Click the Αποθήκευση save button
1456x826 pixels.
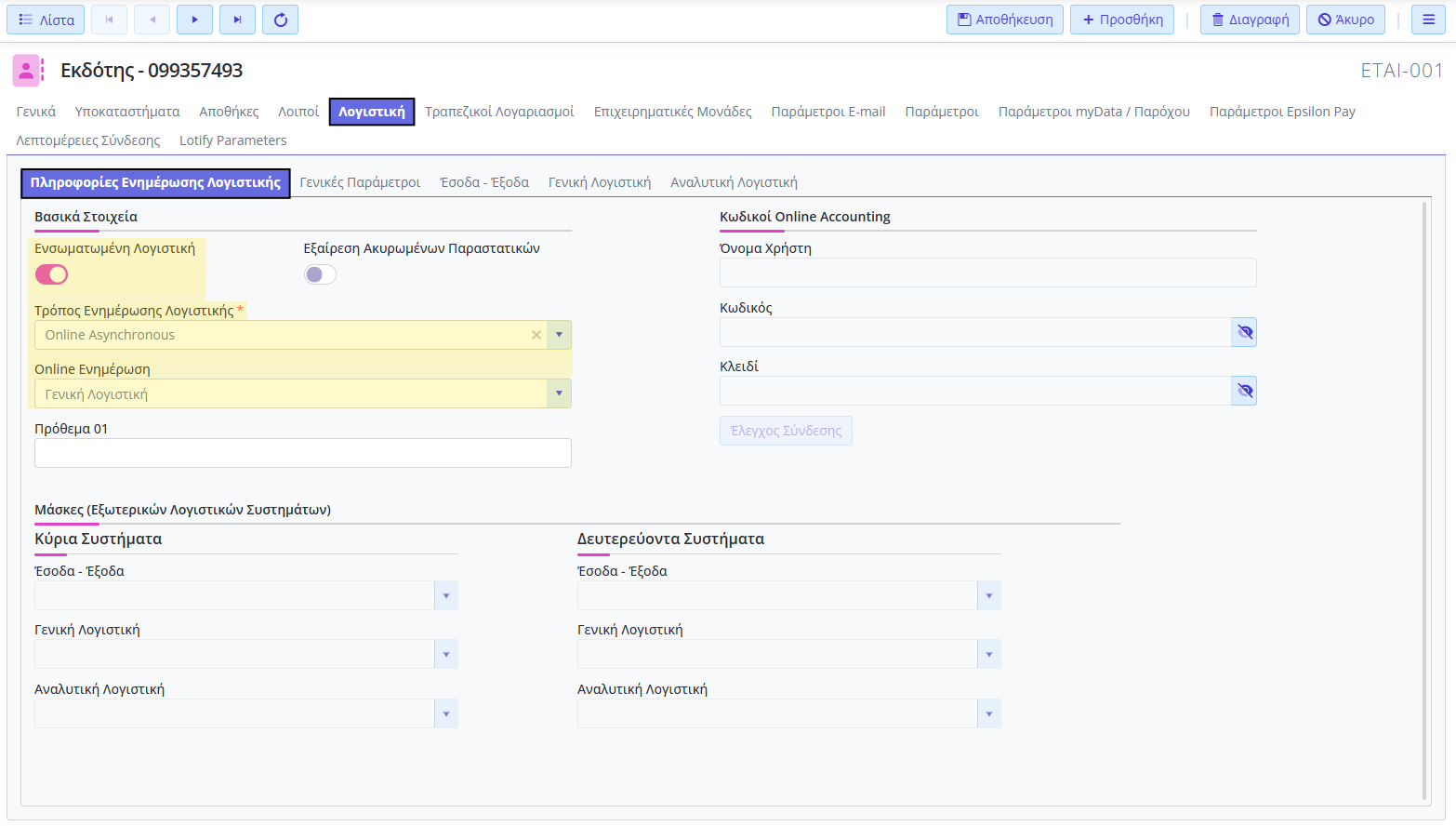pos(1004,20)
